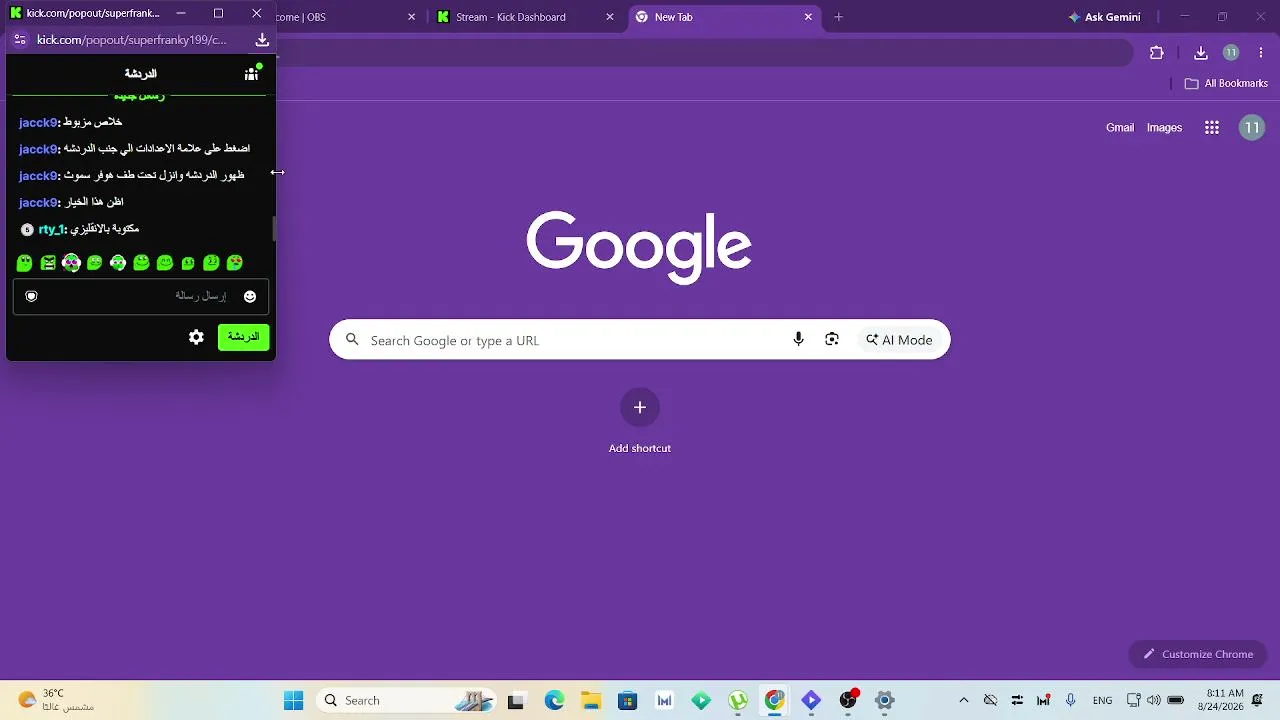Start voice search with microphone icon
Viewport: 1280px width, 720px height.
coord(798,340)
